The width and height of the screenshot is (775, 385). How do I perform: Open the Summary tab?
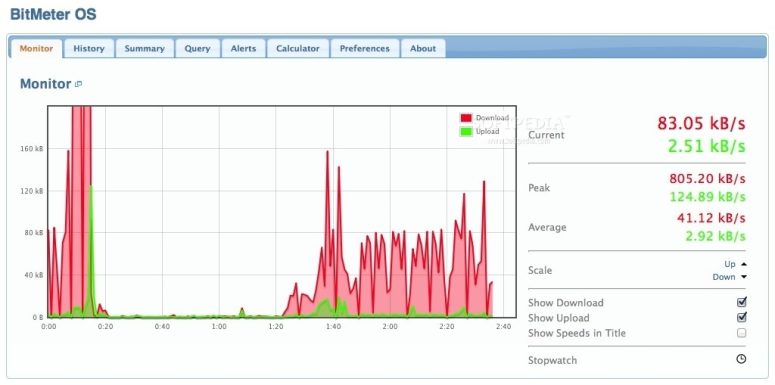click(144, 48)
